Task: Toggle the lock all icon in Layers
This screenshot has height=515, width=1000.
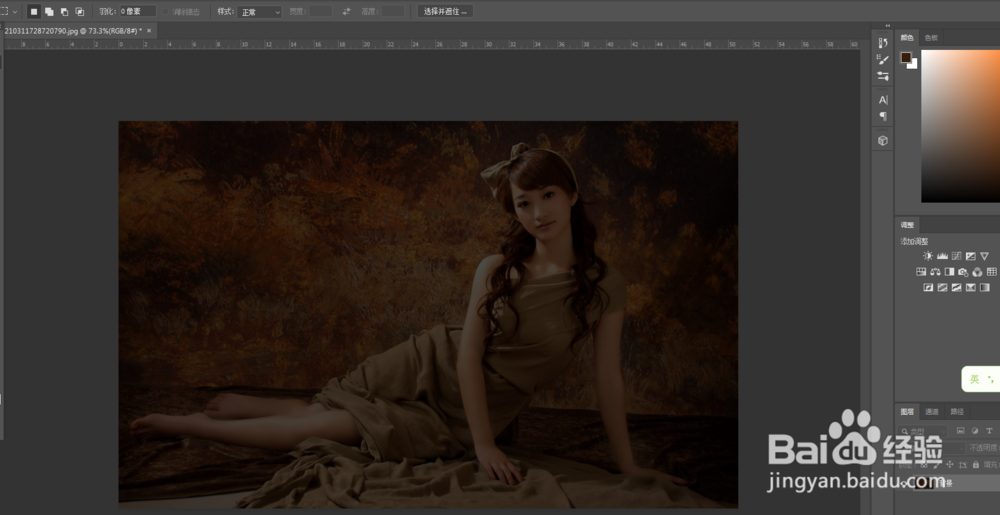Action: (976, 464)
